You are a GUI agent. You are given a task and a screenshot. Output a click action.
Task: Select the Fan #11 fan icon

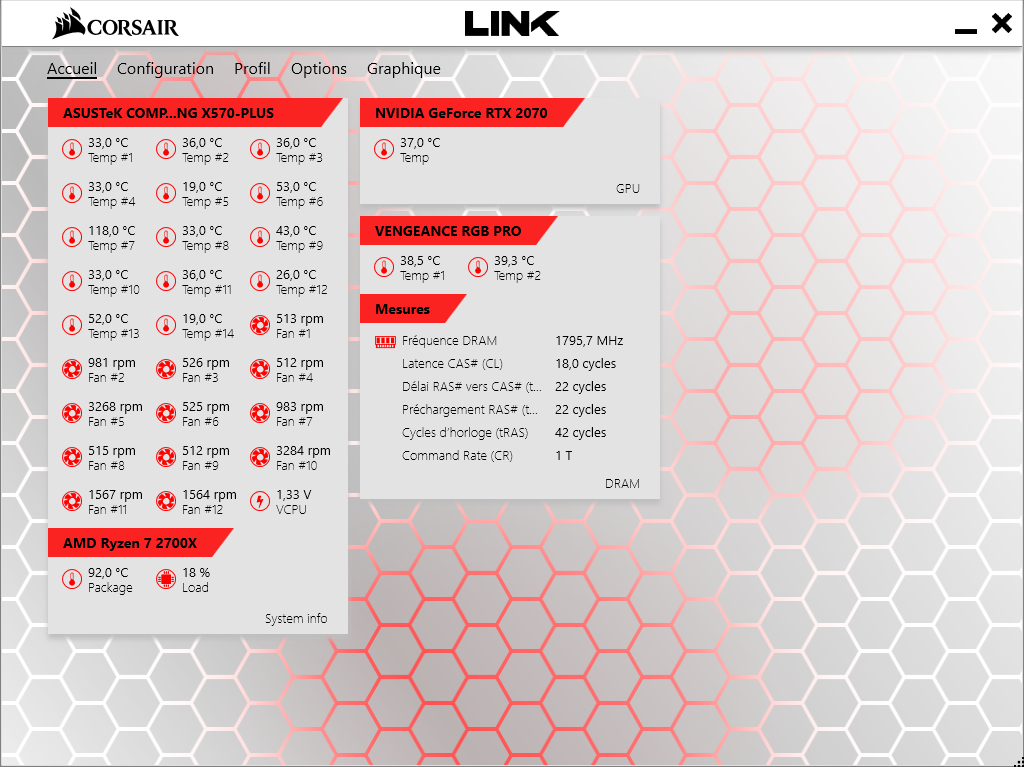(x=72, y=501)
